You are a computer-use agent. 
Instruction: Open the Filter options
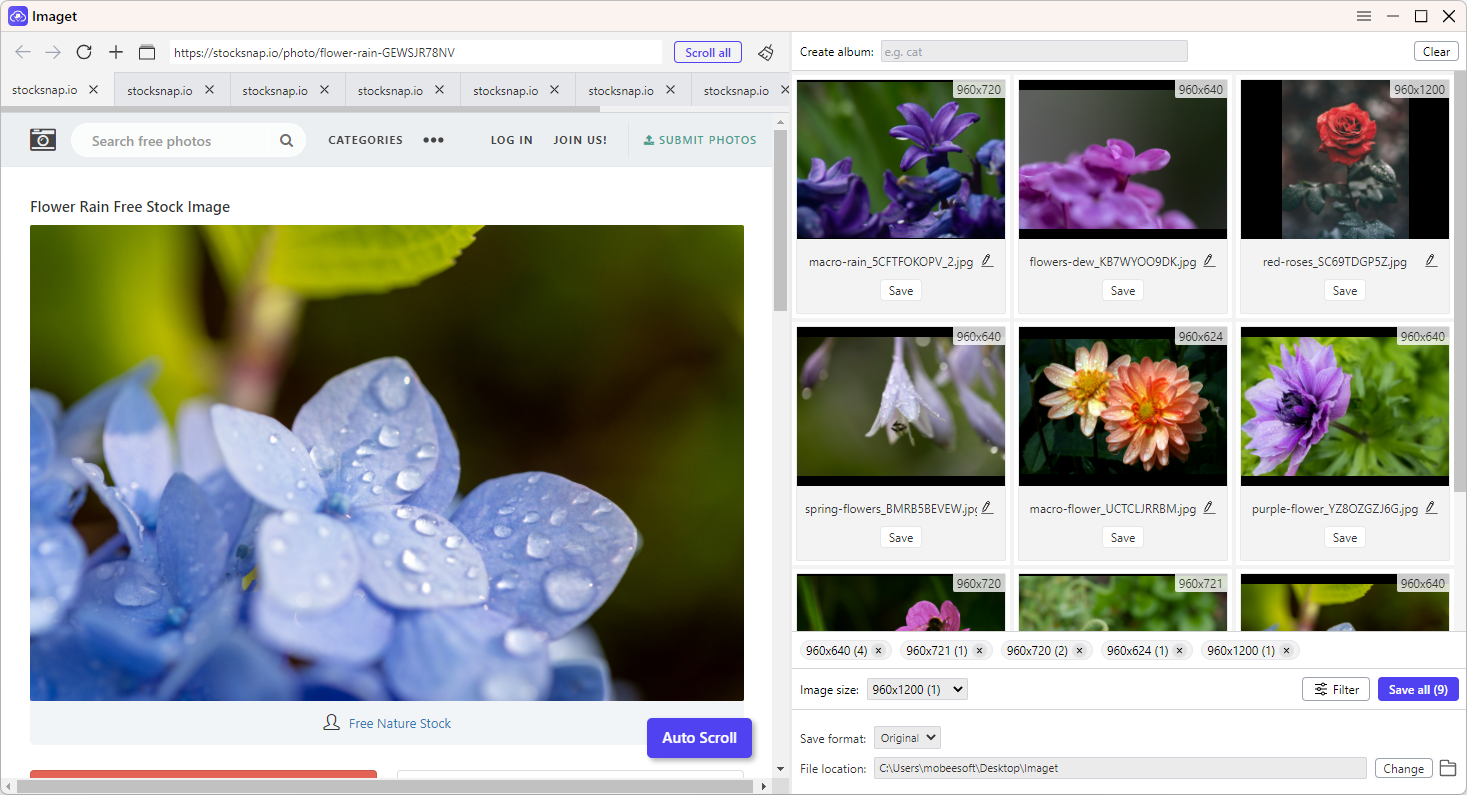(x=1336, y=689)
